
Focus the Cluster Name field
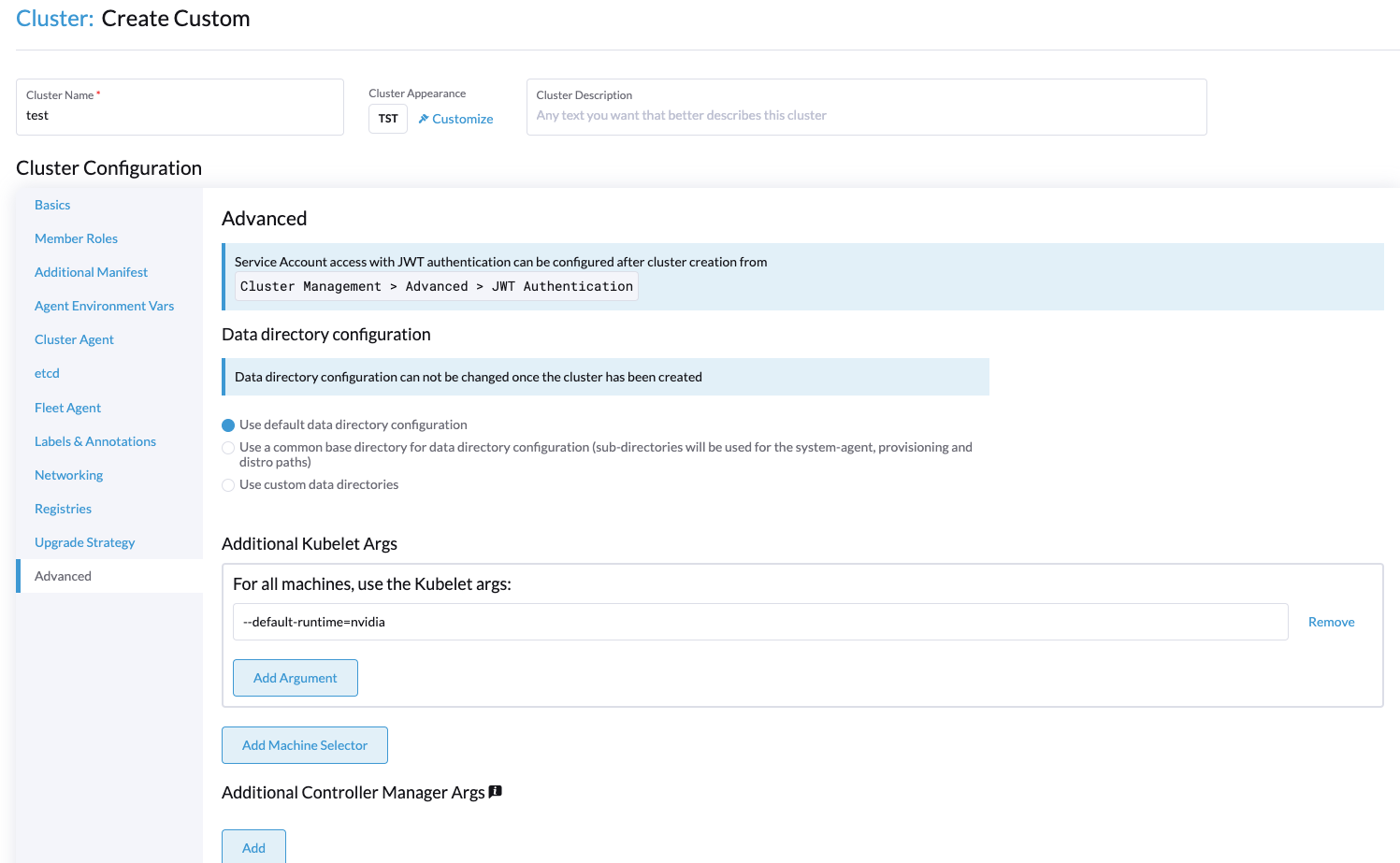click(180, 107)
